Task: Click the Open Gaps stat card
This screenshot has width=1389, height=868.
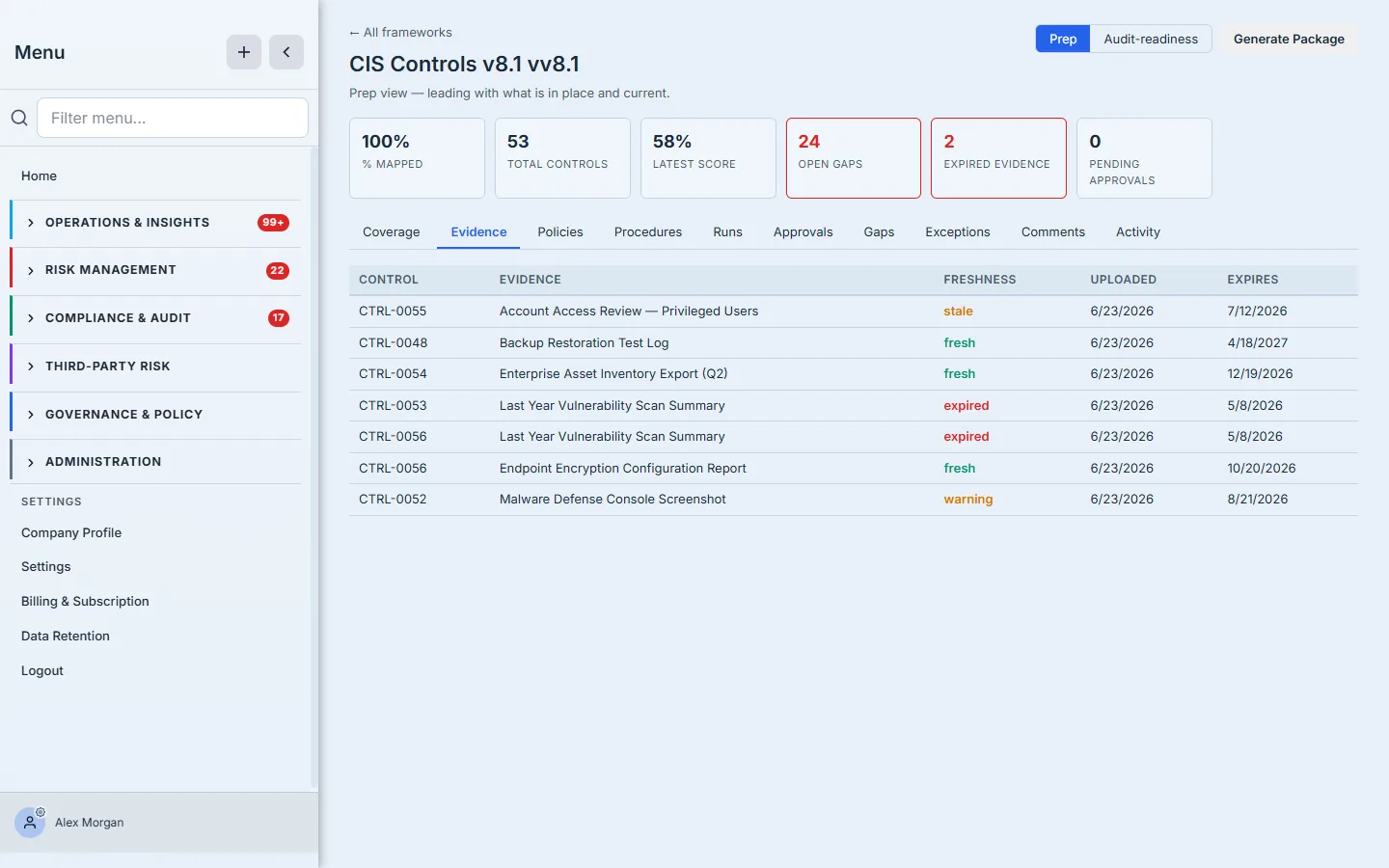Action: coord(854,158)
